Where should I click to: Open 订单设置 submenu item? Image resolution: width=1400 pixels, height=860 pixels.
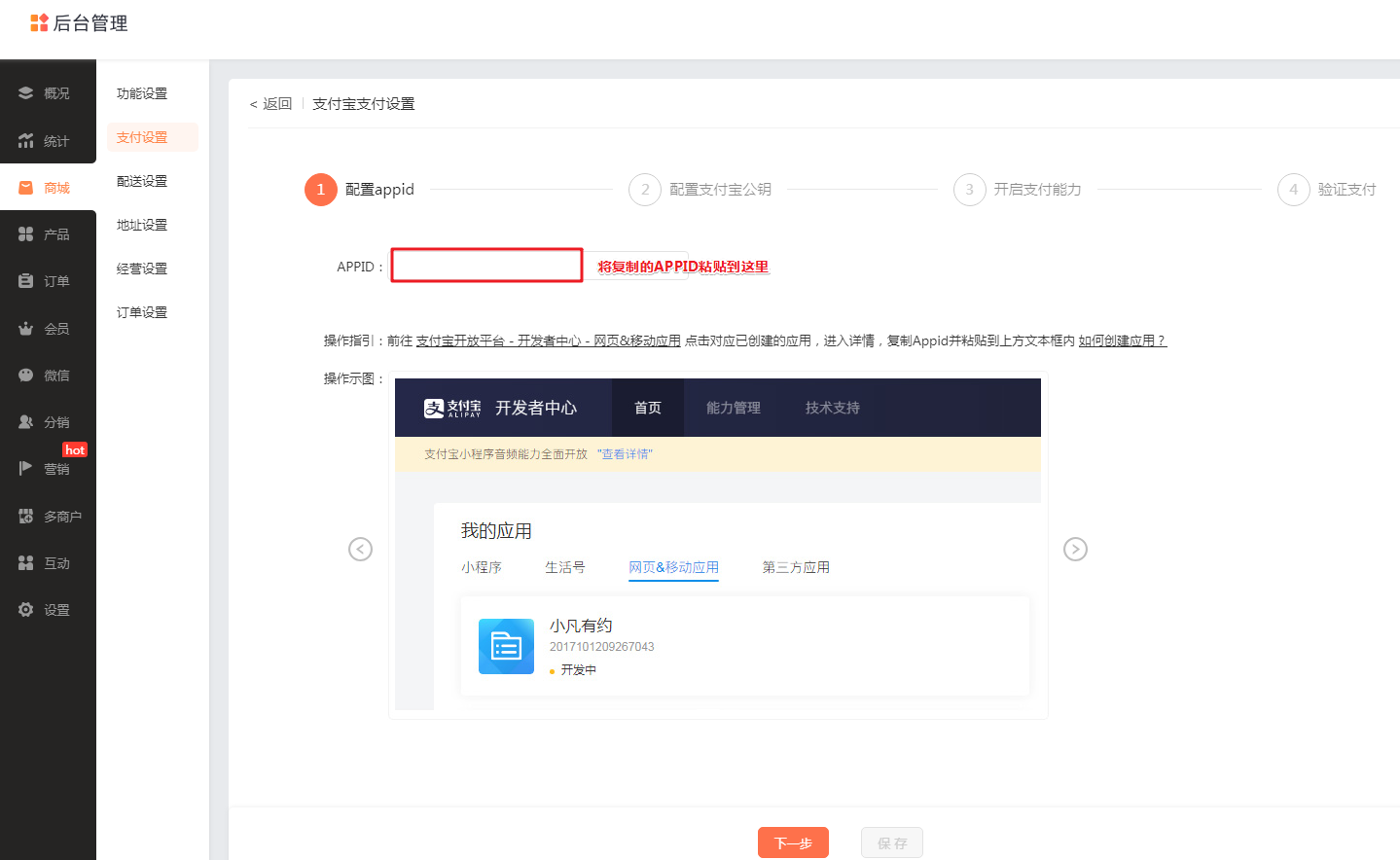click(x=142, y=312)
